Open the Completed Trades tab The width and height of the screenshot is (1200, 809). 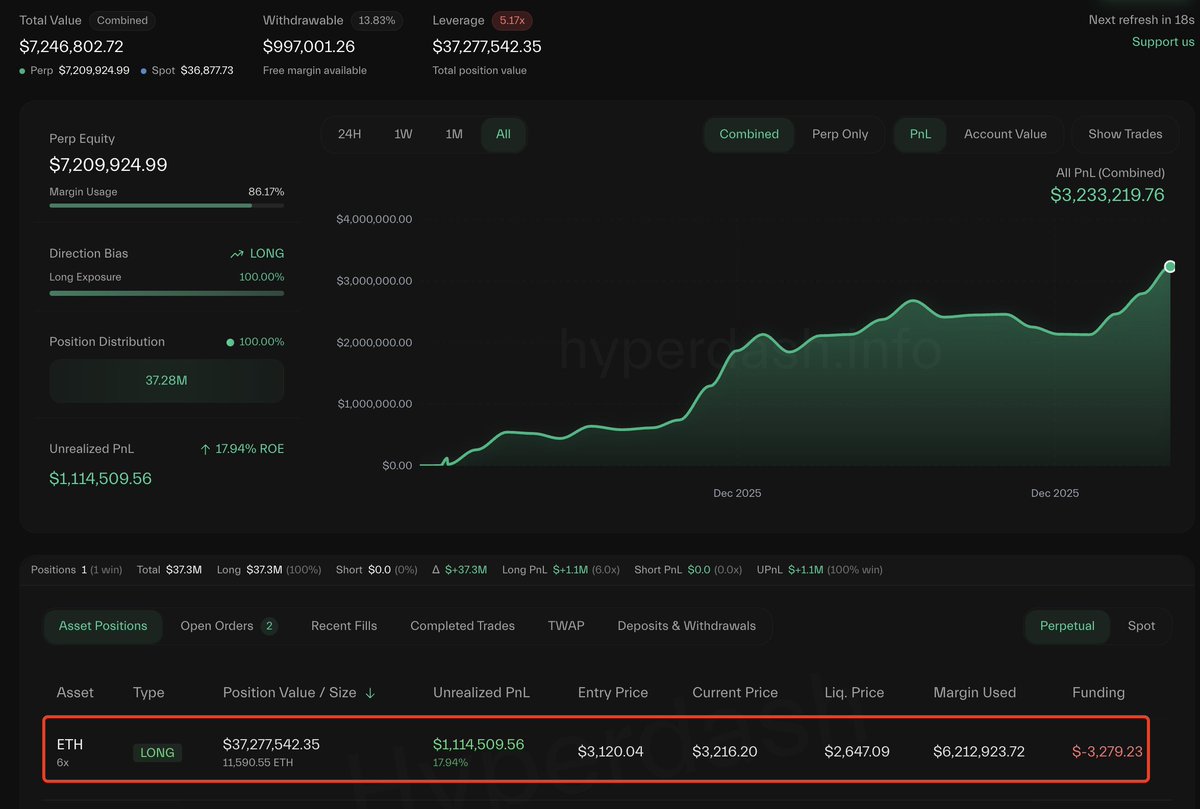462,625
